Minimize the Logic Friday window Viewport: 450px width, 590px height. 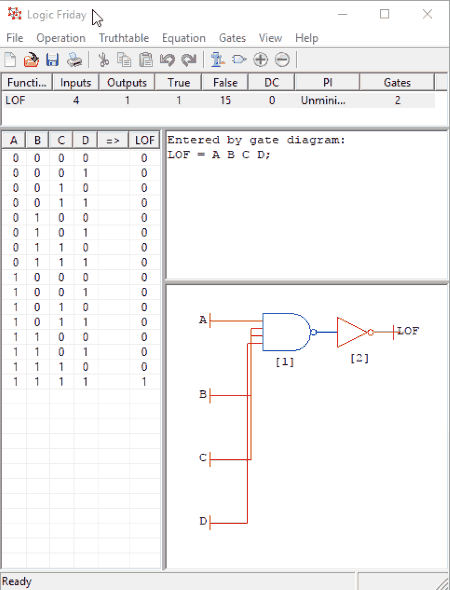(x=342, y=14)
